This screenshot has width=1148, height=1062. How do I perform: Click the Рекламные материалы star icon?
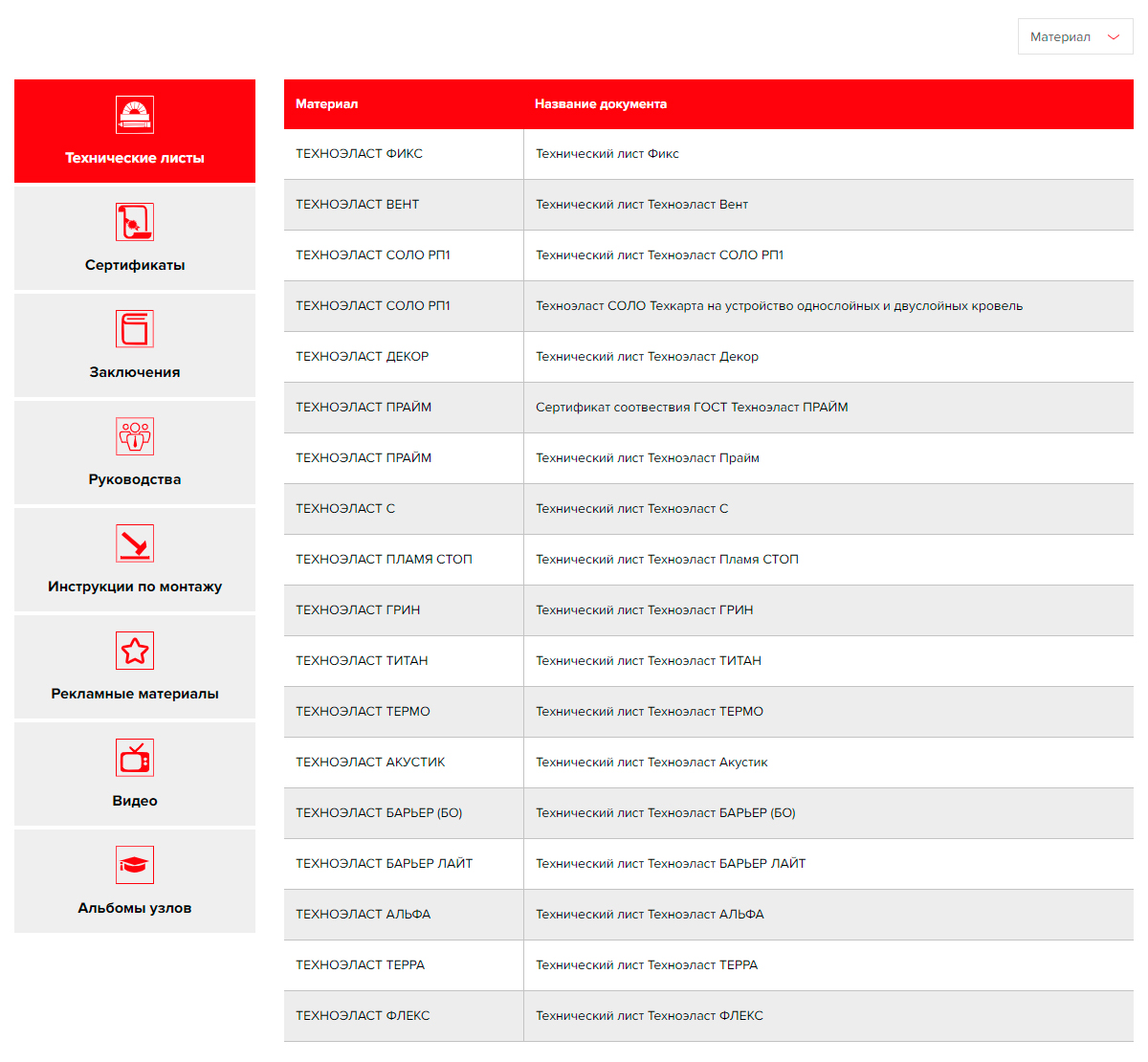click(x=135, y=651)
